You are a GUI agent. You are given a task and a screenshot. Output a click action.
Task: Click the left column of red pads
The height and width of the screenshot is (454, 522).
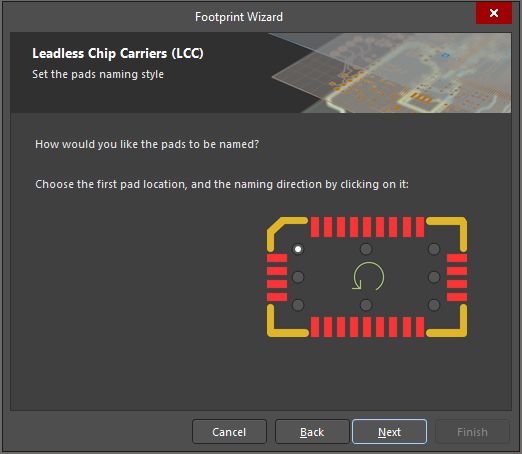click(277, 277)
